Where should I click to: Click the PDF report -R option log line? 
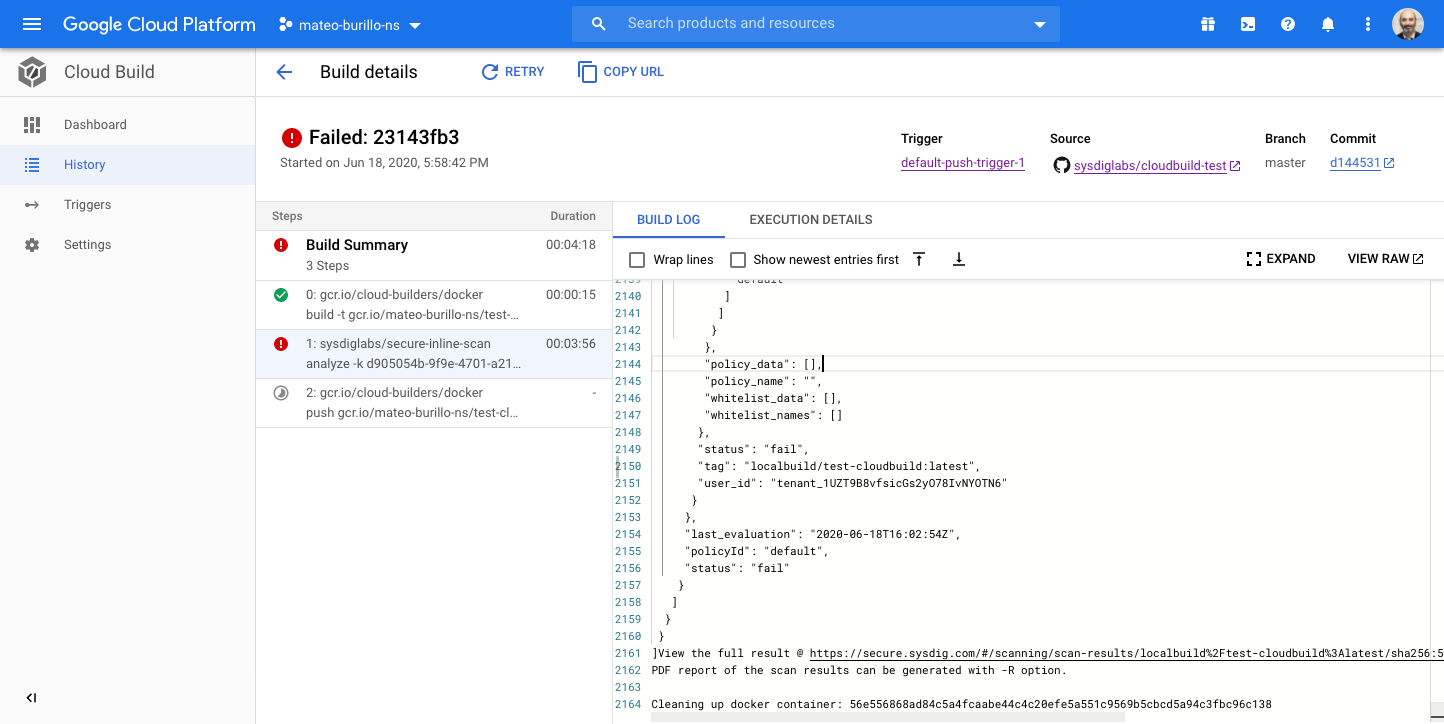coord(859,670)
